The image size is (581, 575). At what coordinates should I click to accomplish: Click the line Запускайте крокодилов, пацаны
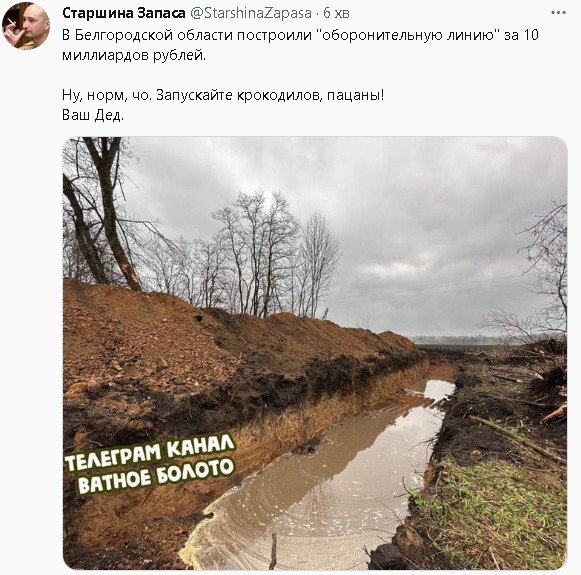(x=270, y=95)
